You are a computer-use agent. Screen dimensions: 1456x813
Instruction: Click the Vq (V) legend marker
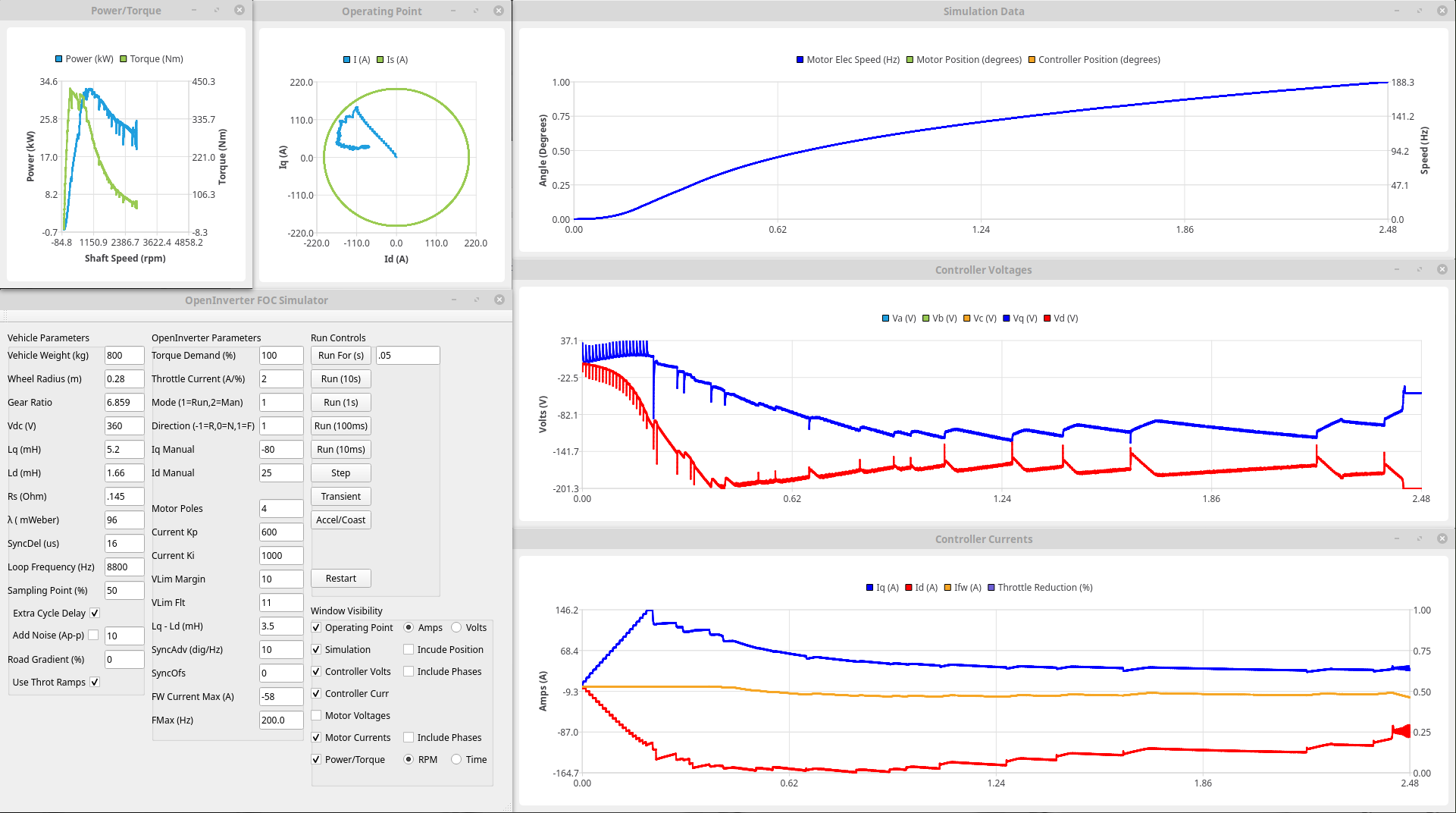point(1007,319)
